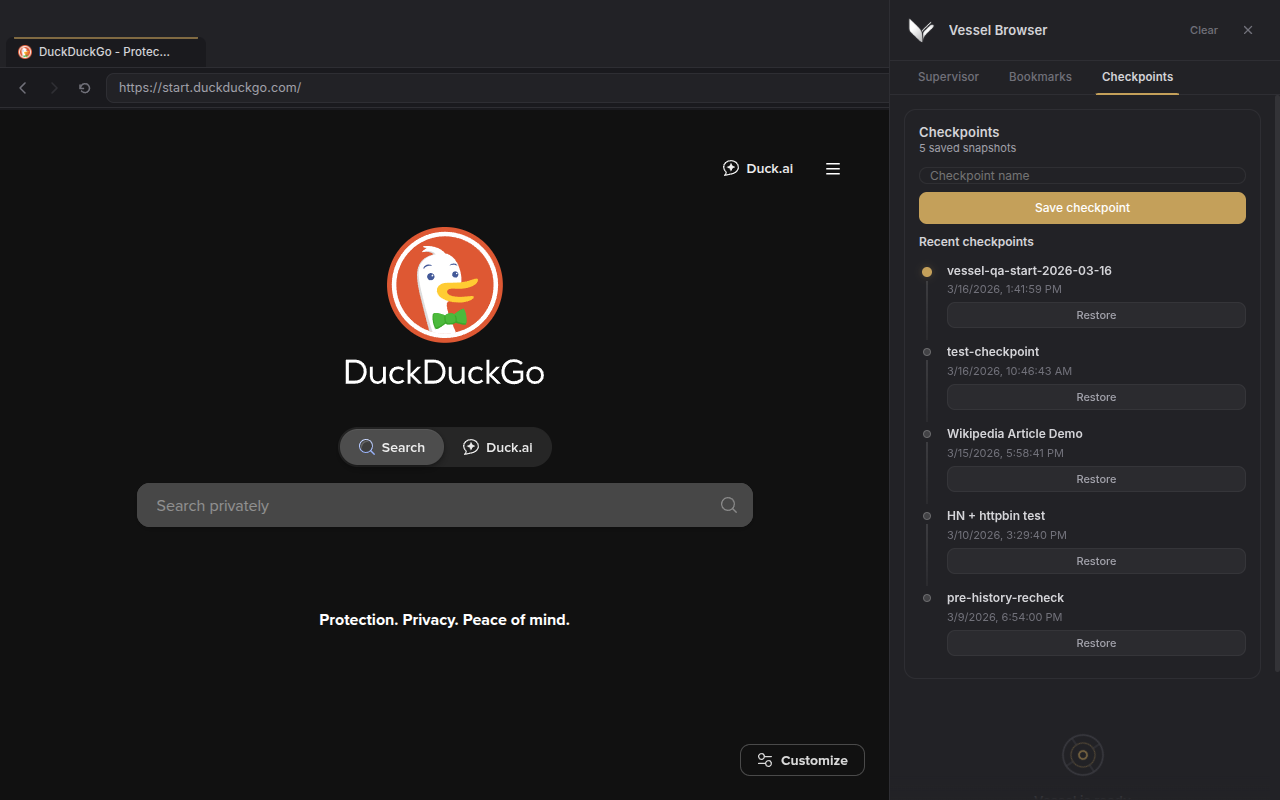This screenshot has width=1280, height=800.
Task: Click the forward navigation arrow
Action: 54,88
